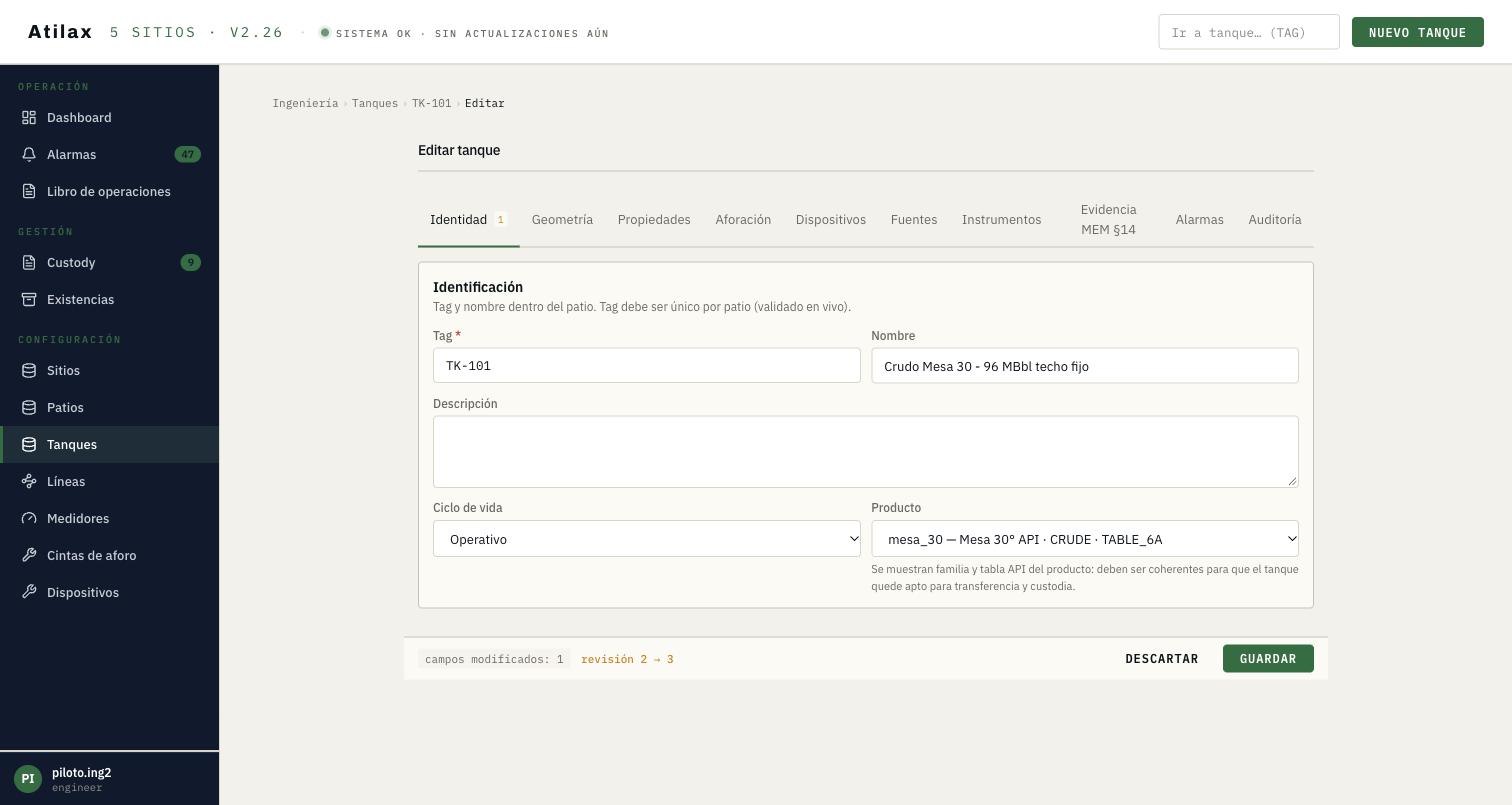Click the GUARDAR button
This screenshot has width=1512, height=805.
1268,659
